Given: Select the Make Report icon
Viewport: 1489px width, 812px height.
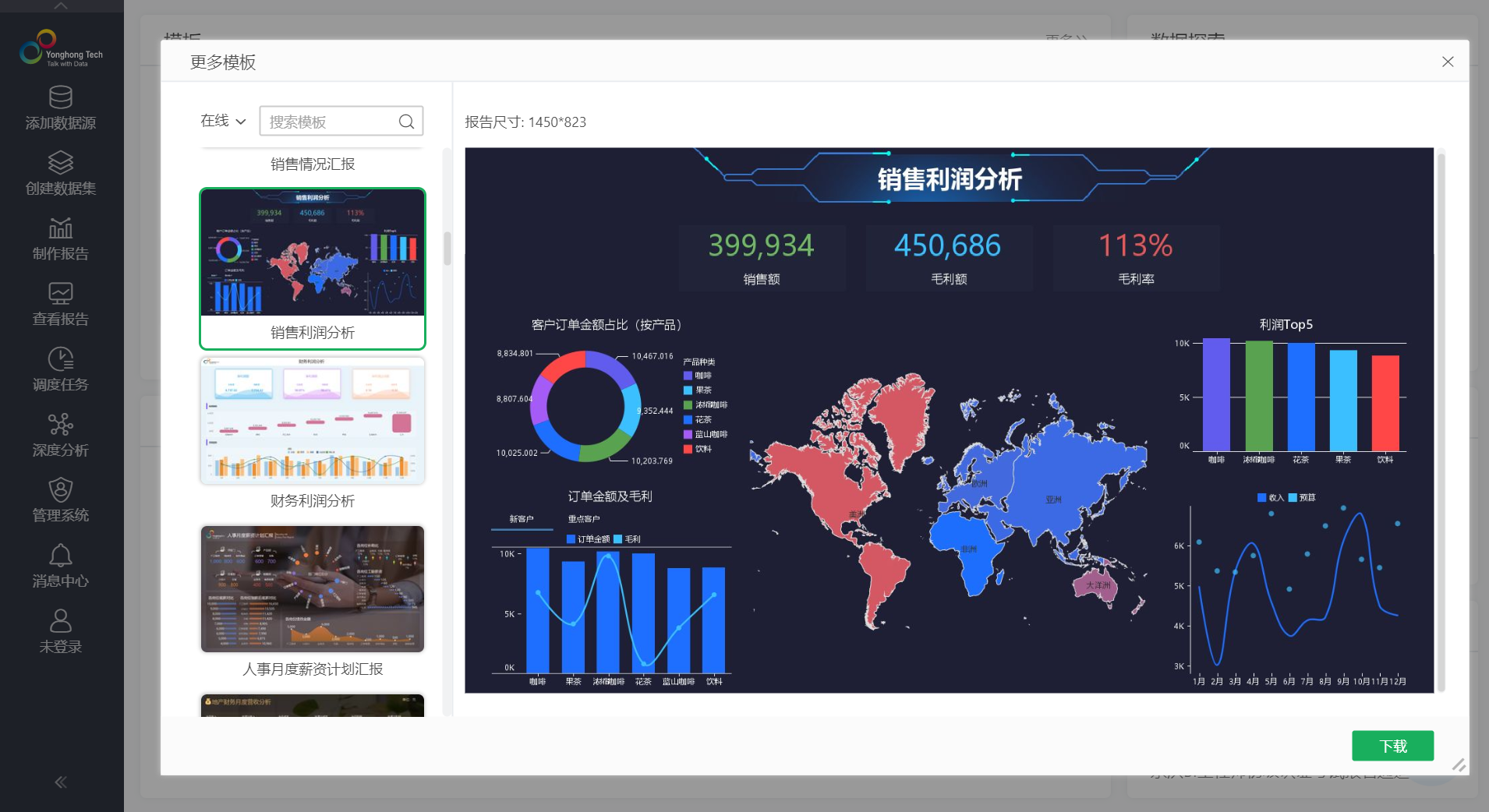Looking at the screenshot, I should pos(61,228).
